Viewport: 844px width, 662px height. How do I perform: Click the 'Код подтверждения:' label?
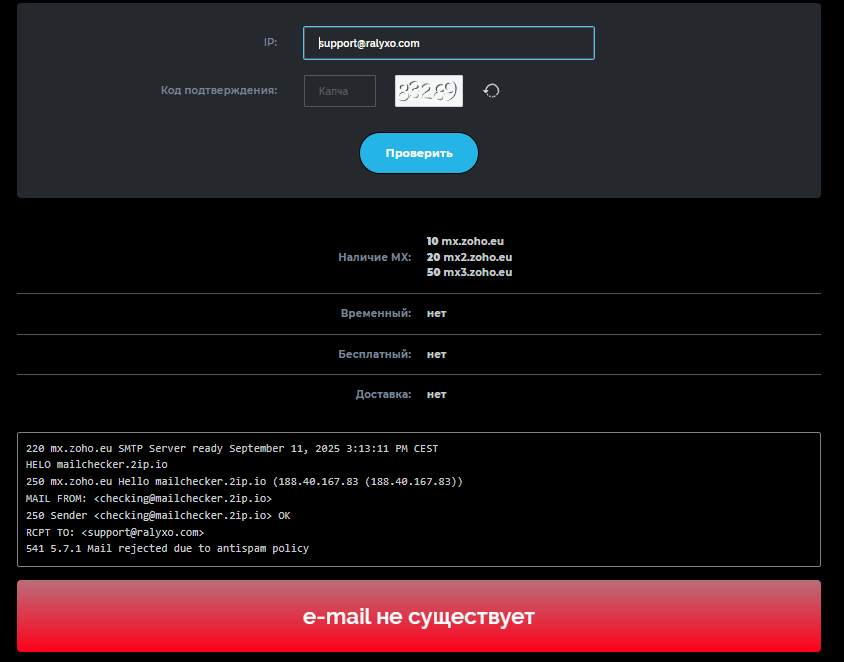[219, 90]
